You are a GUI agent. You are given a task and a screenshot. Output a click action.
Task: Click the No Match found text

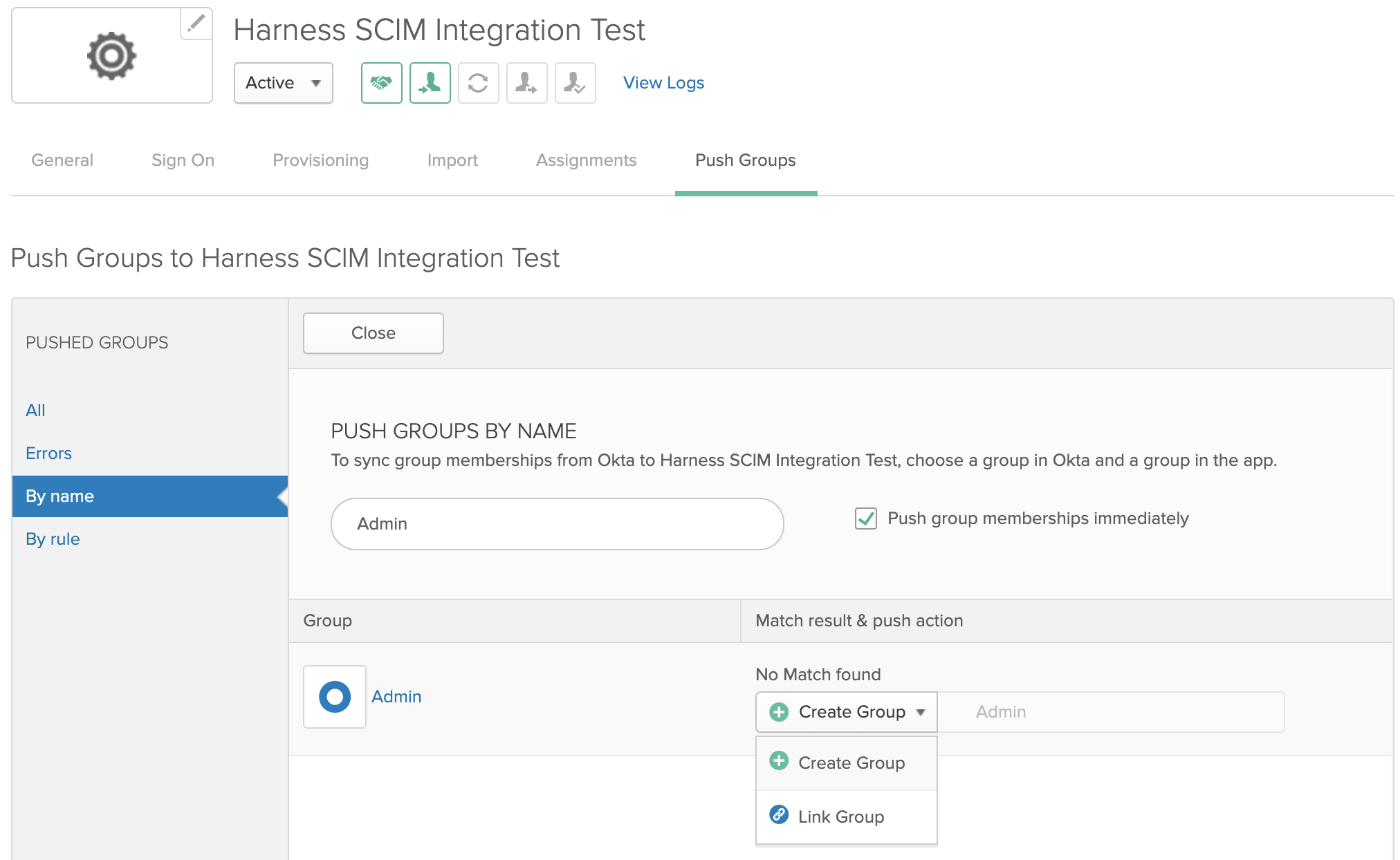click(x=818, y=675)
